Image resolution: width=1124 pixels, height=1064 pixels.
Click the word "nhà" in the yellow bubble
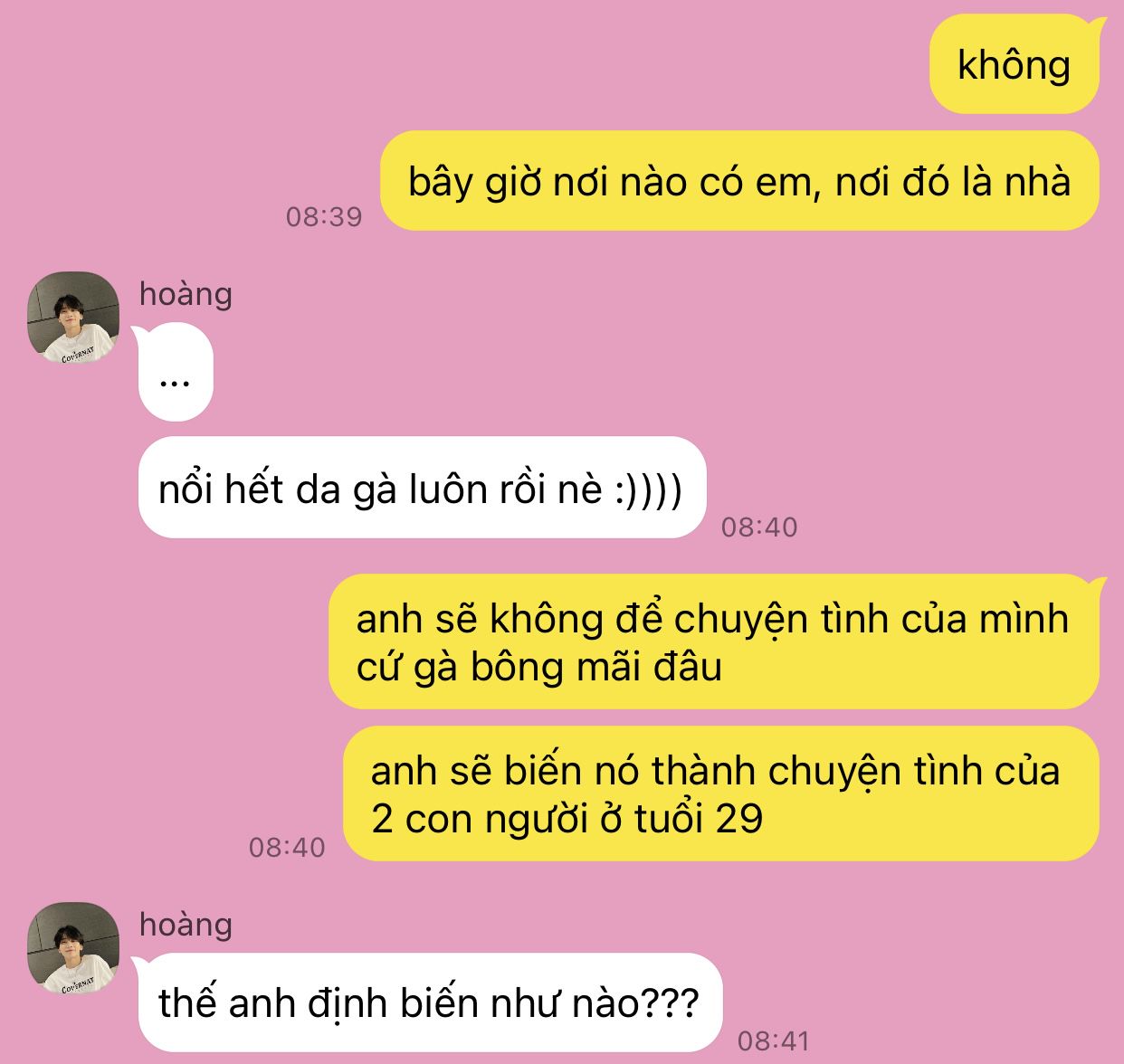[1038, 182]
